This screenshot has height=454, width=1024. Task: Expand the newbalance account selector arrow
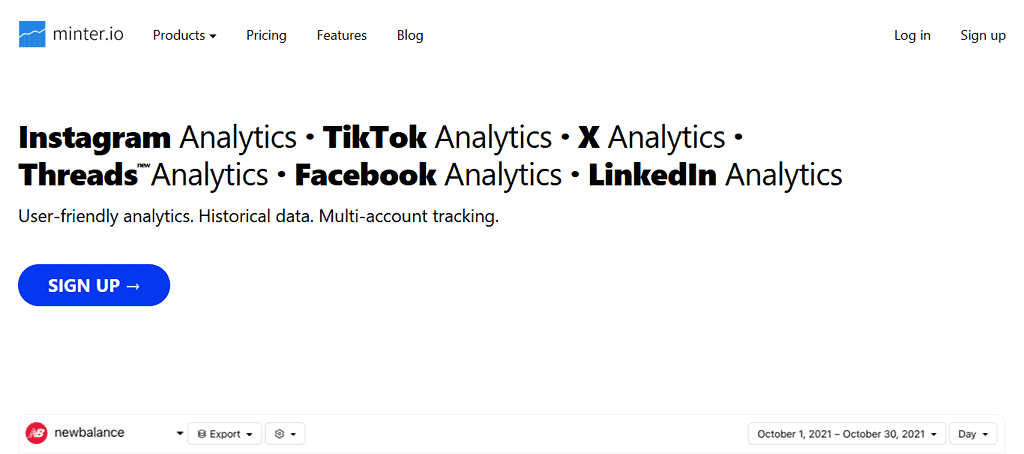point(180,434)
